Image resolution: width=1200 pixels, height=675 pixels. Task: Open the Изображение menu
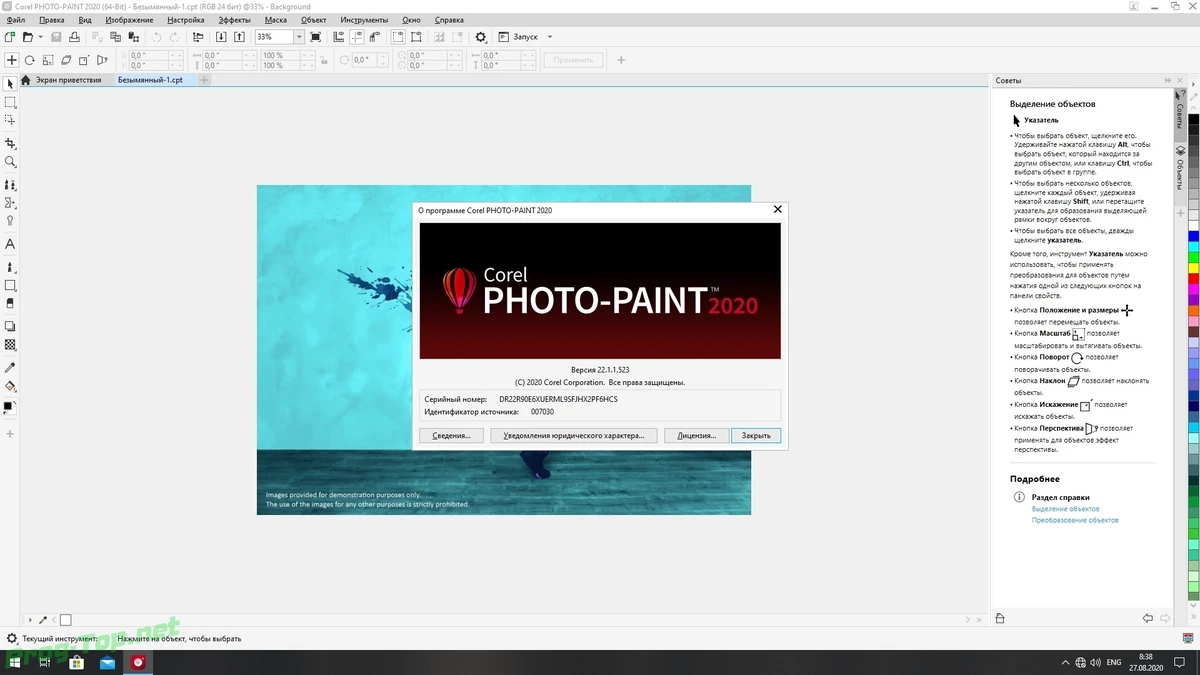[129, 20]
